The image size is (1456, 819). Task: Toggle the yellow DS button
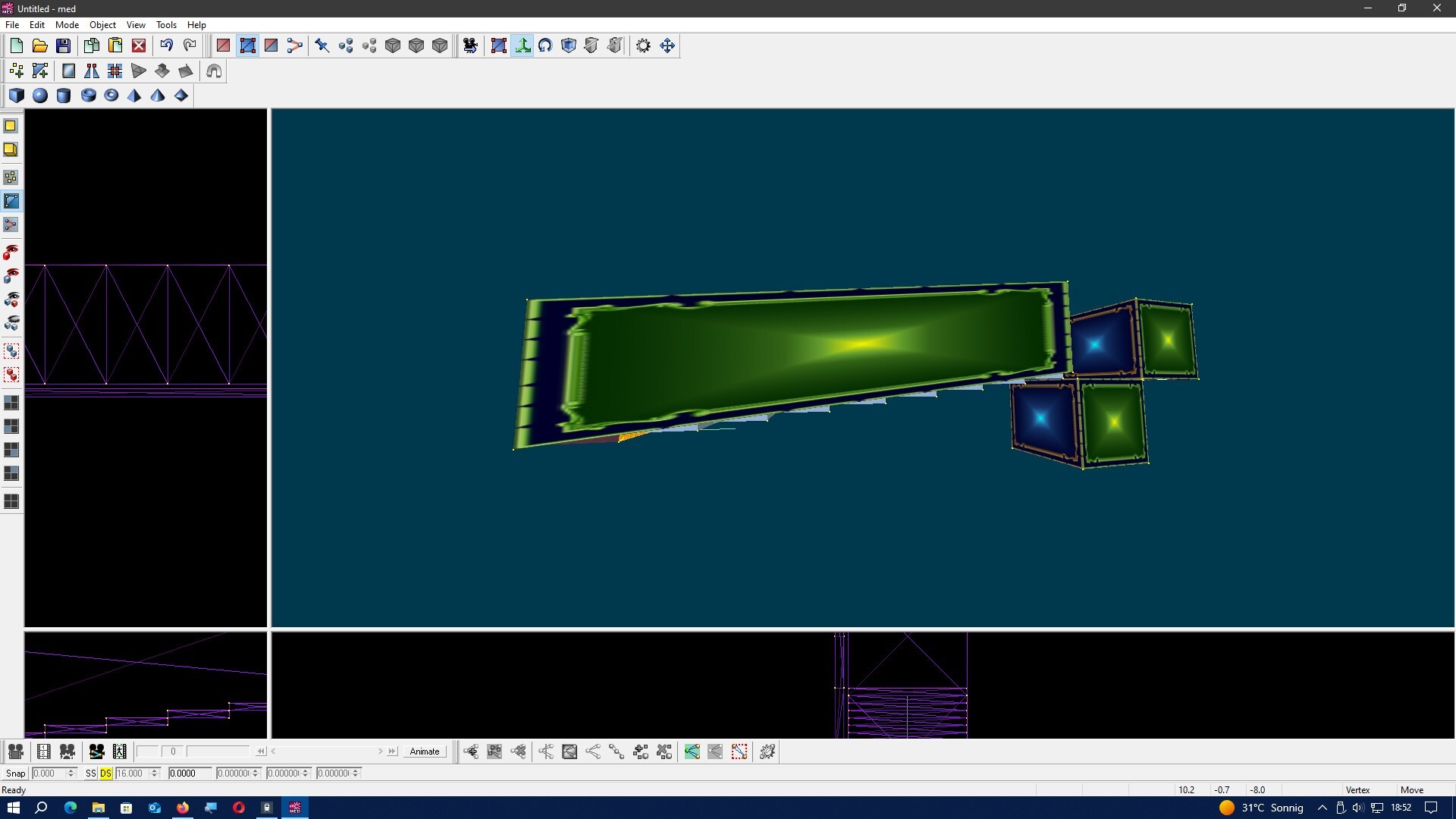tap(105, 773)
